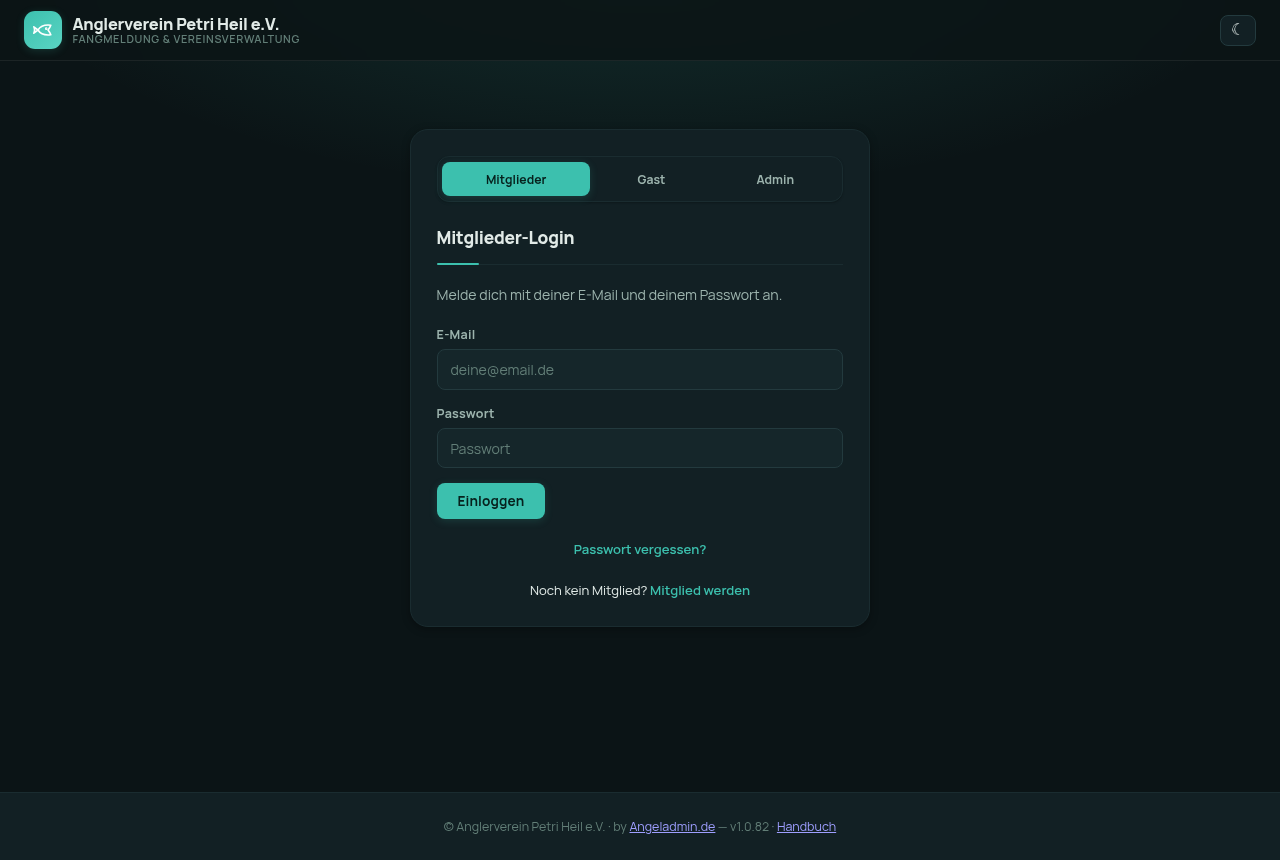Switch to the Mitglieder tab
The height and width of the screenshot is (860, 1280).
(516, 179)
